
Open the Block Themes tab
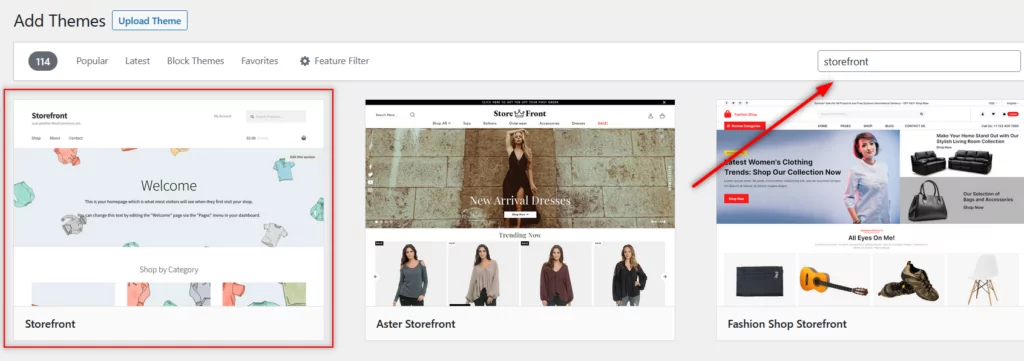coord(195,61)
